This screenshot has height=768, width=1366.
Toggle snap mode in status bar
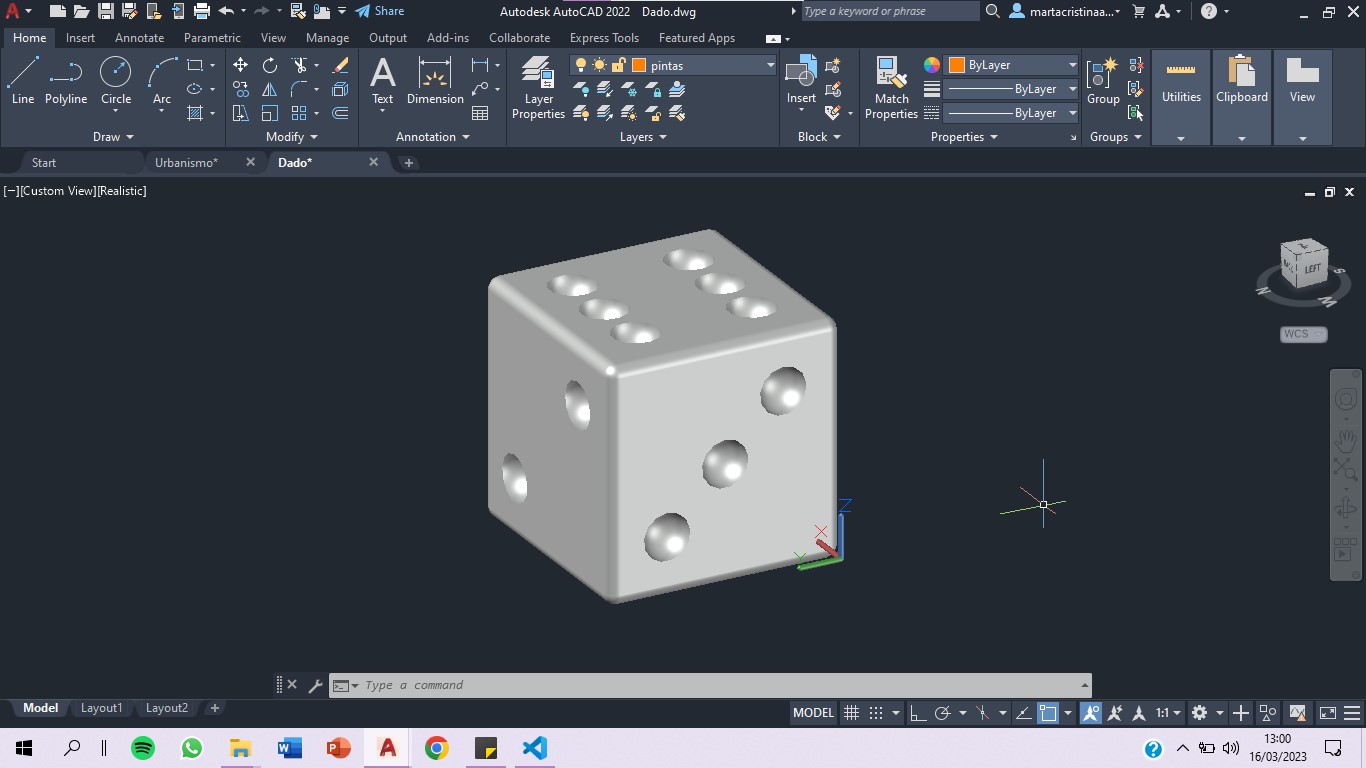point(876,713)
